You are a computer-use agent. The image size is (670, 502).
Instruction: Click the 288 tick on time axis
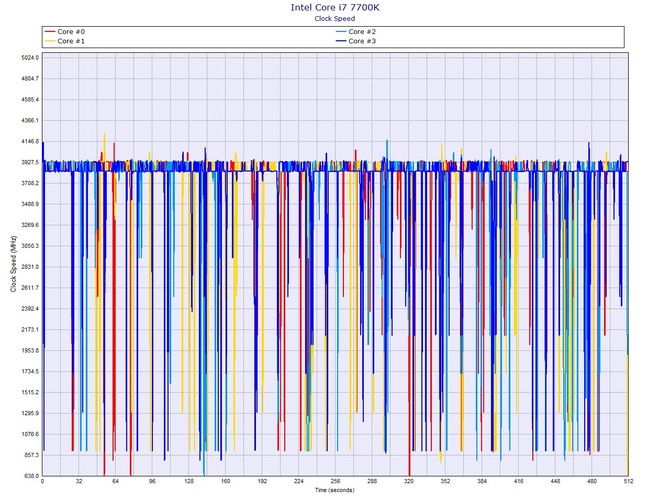(372, 481)
